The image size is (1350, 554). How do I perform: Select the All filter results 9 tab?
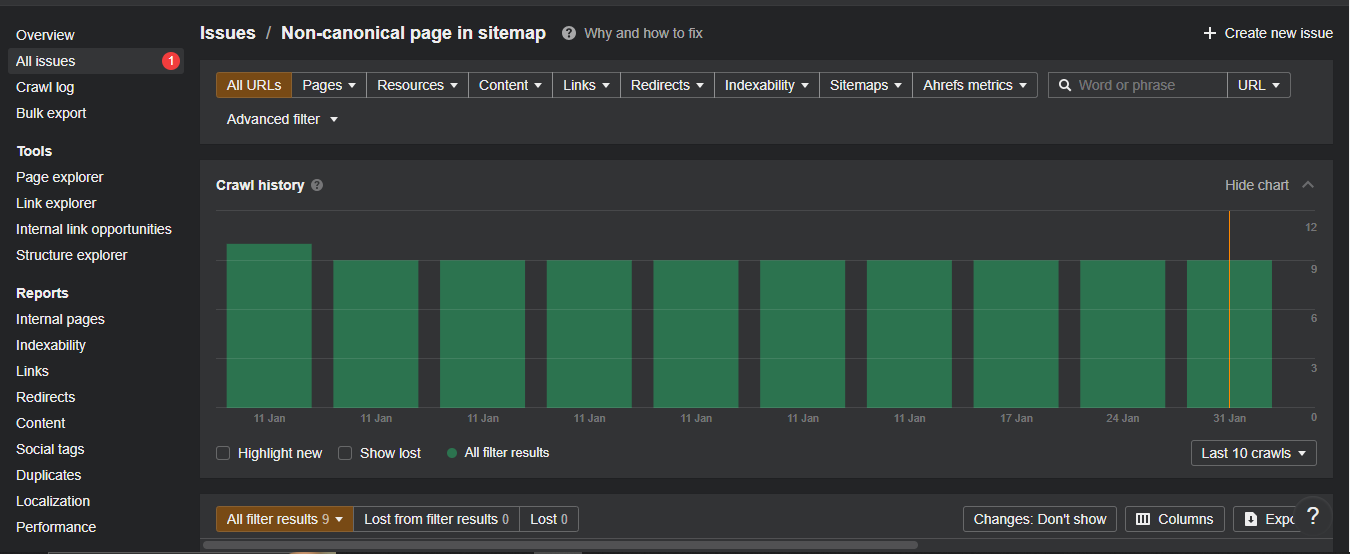[285, 519]
